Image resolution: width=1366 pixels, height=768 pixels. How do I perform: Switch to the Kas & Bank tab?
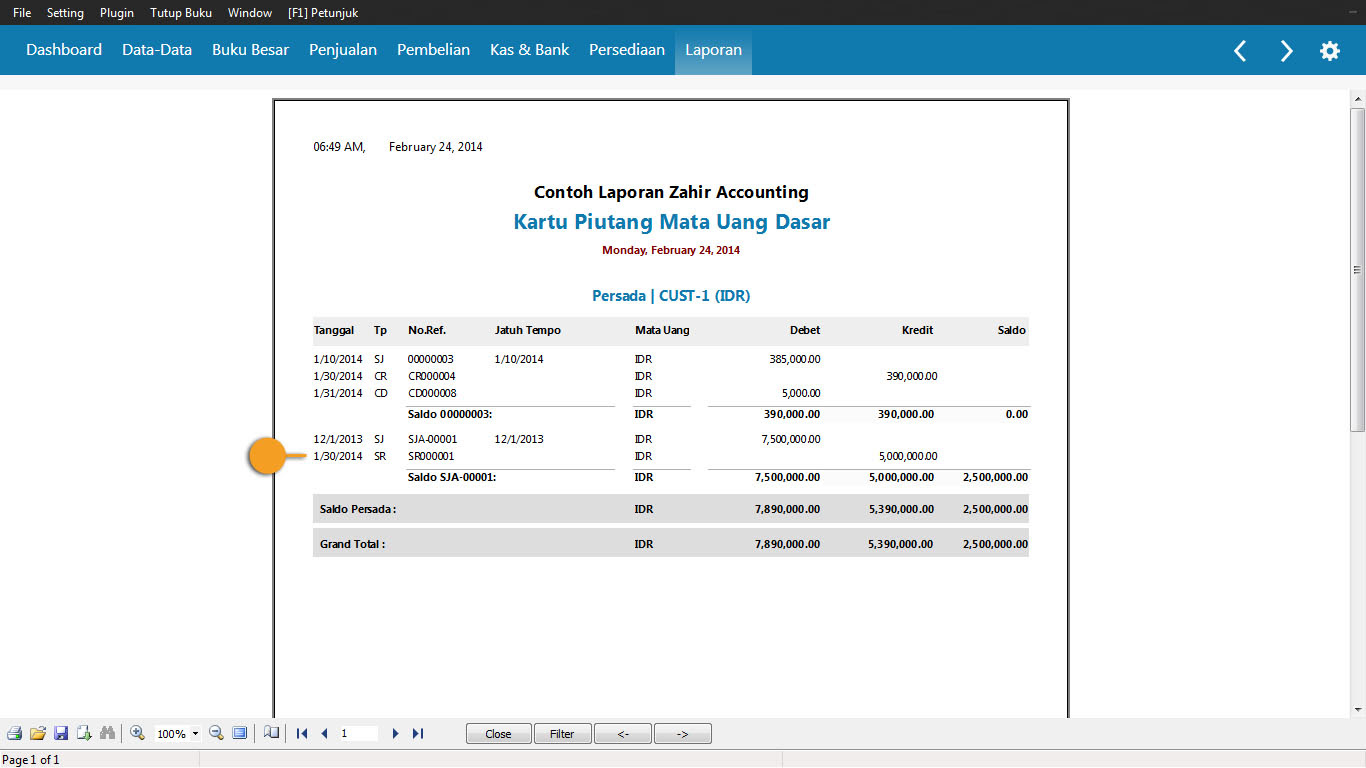point(529,50)
